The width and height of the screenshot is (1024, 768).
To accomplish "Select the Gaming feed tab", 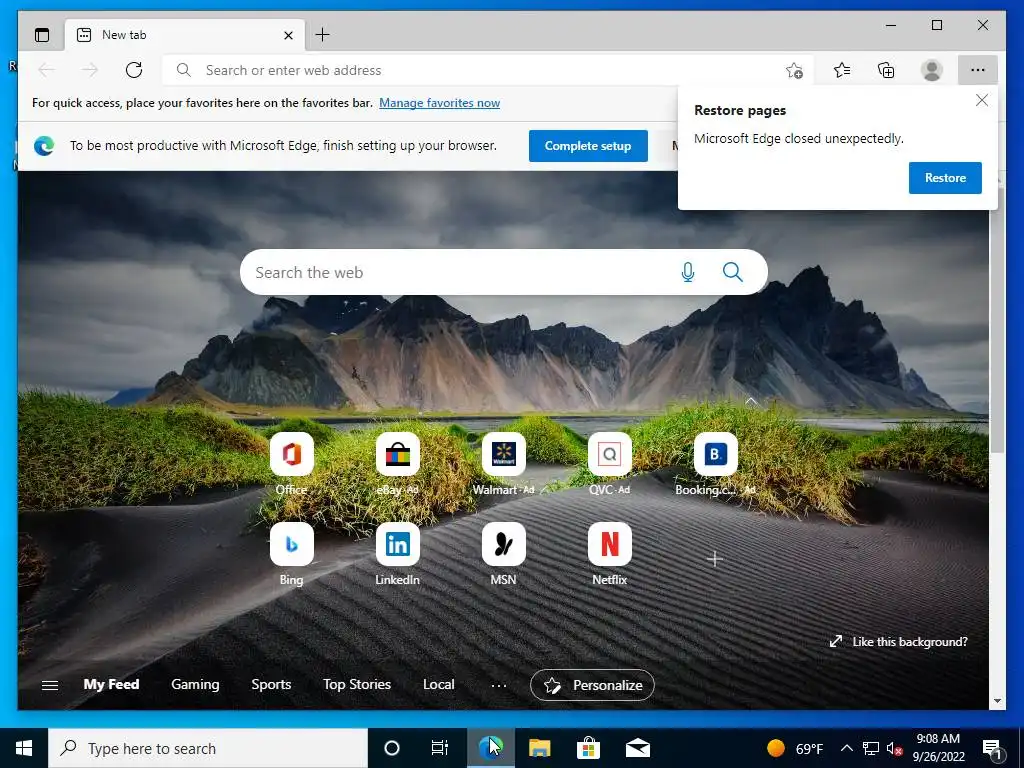I will 195,684.
